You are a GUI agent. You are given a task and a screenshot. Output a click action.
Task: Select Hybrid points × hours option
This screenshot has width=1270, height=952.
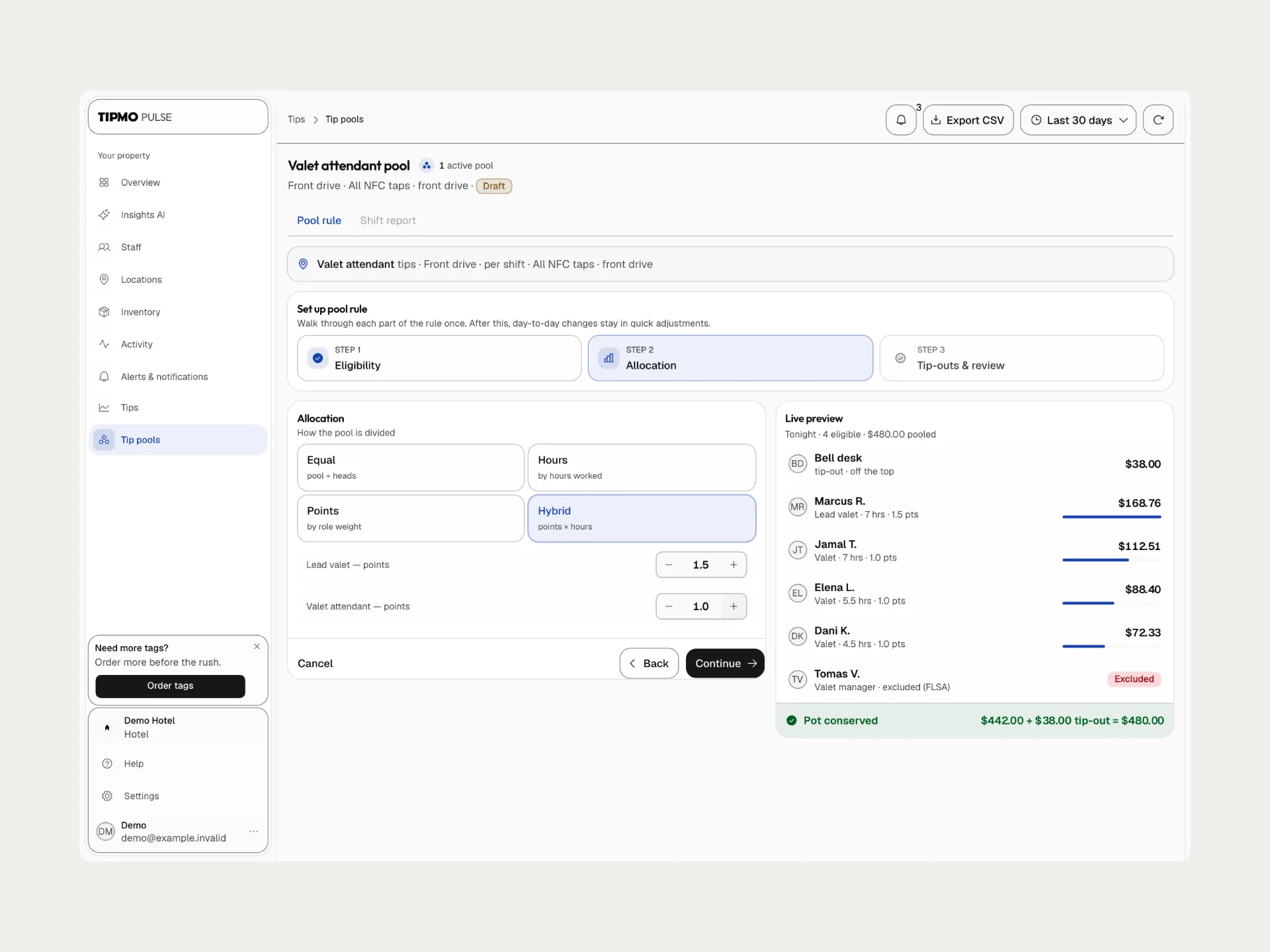(642, 518)
